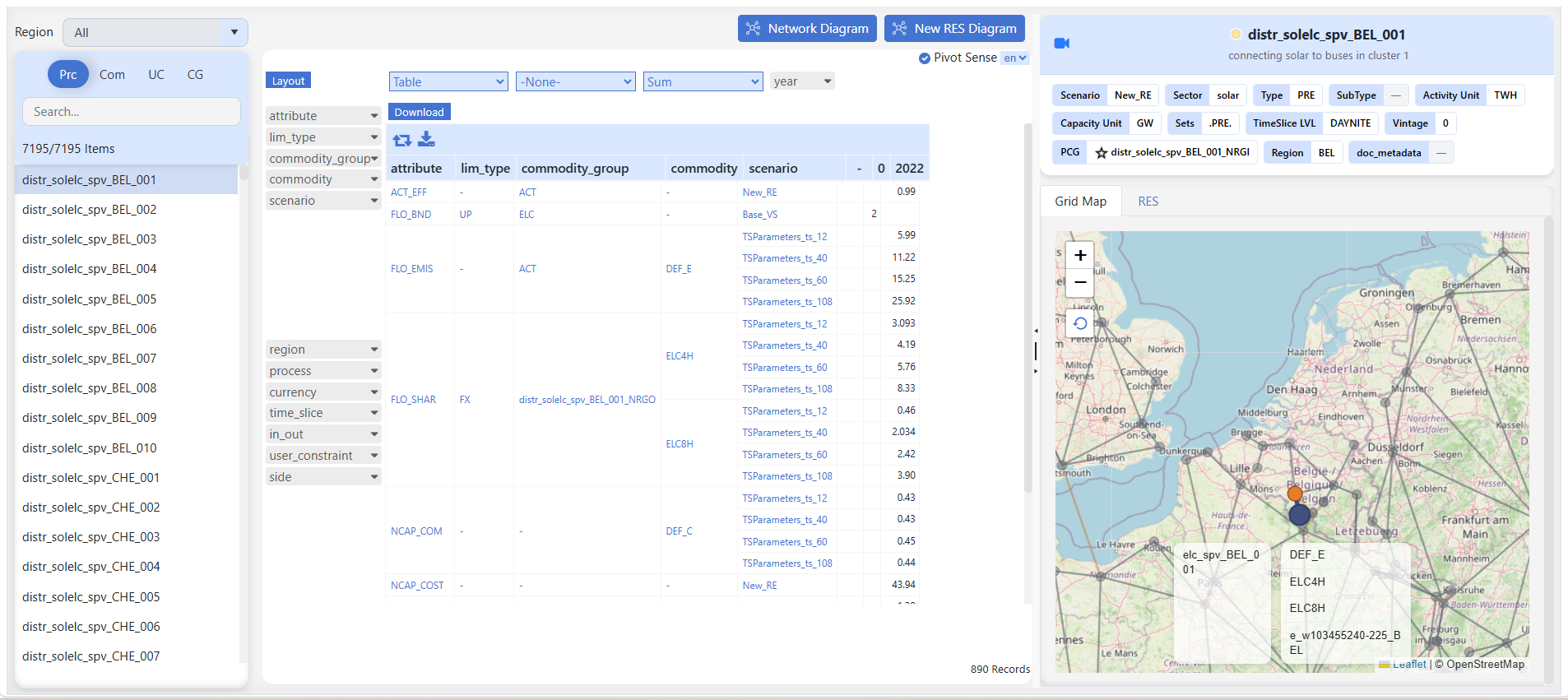Select the dark blue circle marker on the map
The height and width of the screenshot is (700, 1568).
1300,515
